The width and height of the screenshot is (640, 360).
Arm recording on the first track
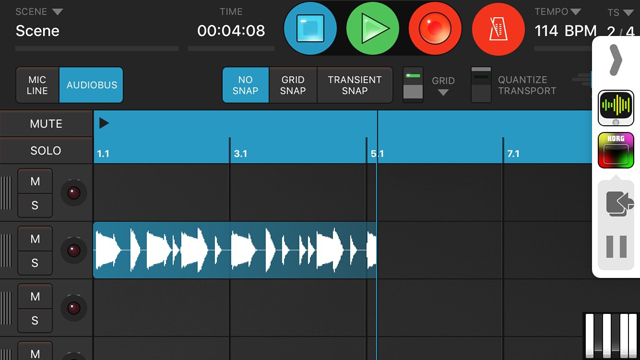tap(73, 193)
